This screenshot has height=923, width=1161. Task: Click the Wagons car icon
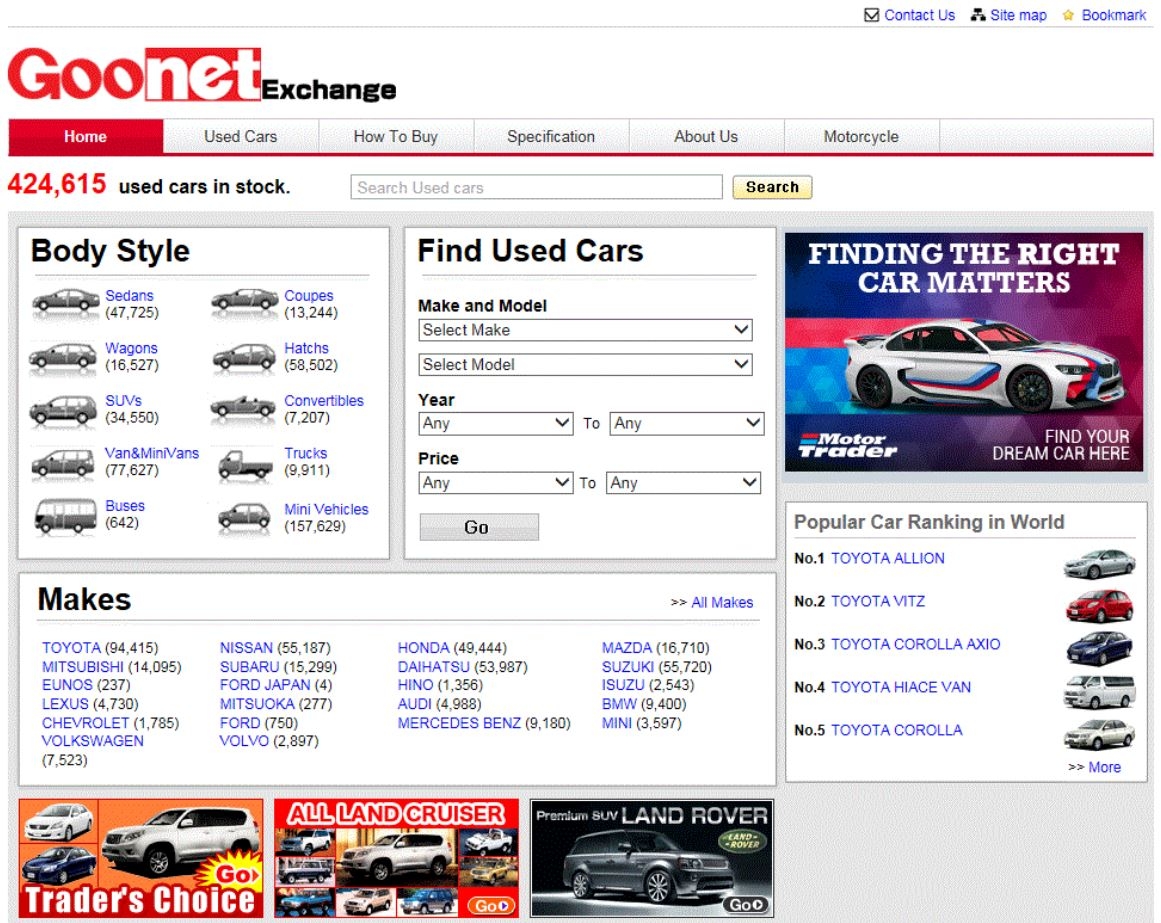tap(63, 356)
